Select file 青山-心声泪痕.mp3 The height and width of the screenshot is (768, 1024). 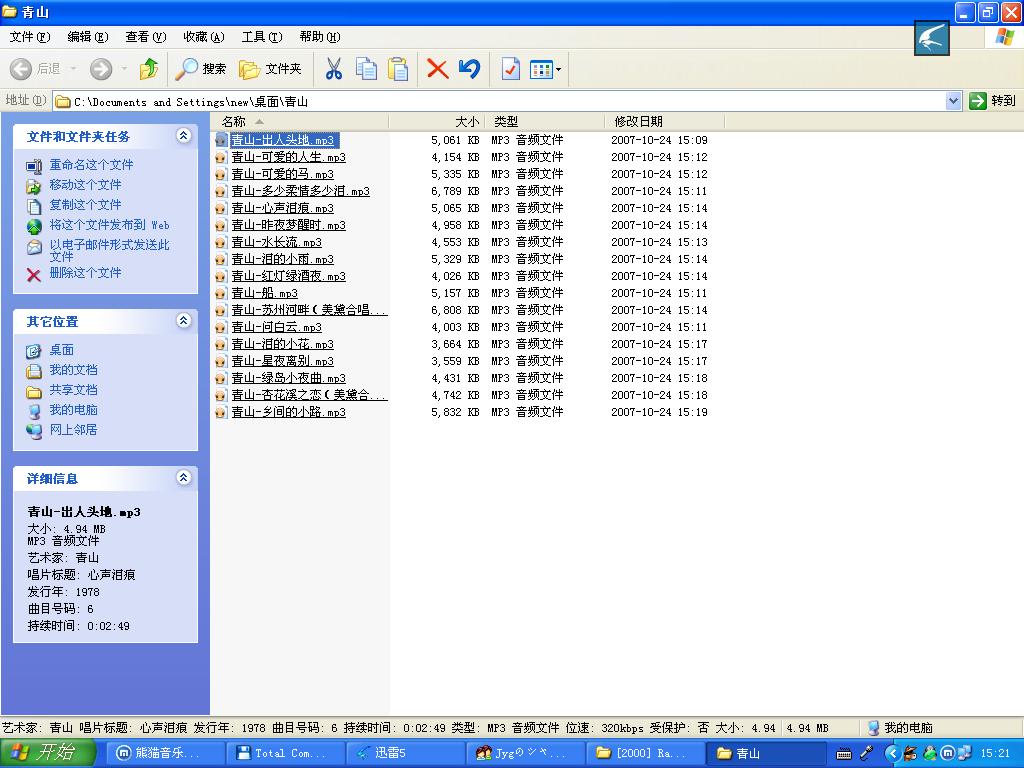[283, 208]
